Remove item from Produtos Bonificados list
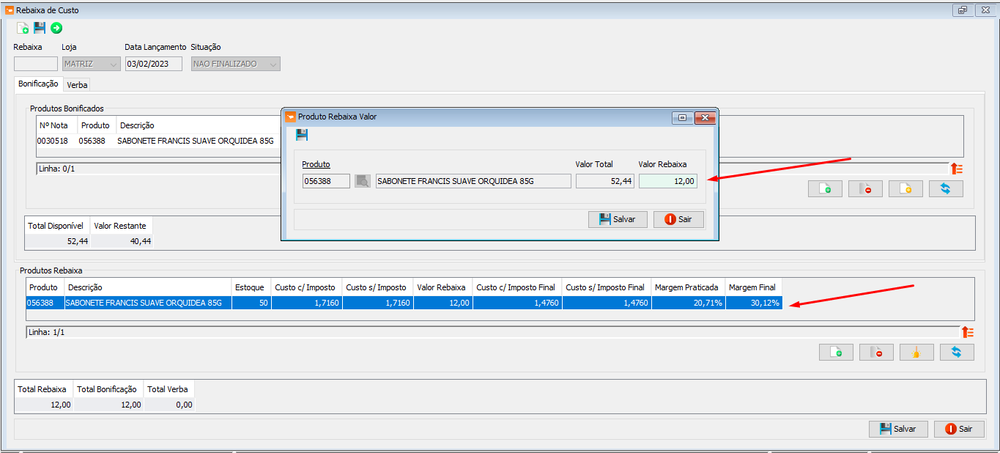Viewport: 1000px width, 453px height. click(x=865, y=189)
